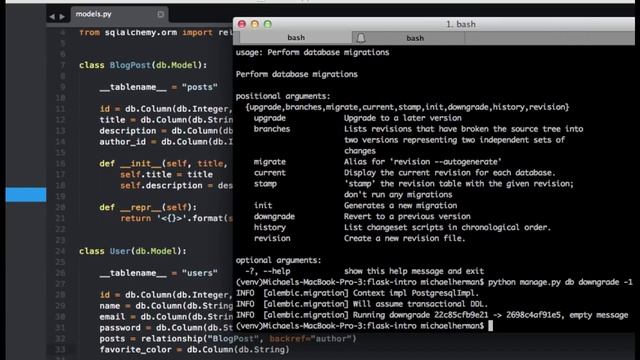This screenshot has width=640, height=360.
Task: Click the 'def __repr__(self):' line
Action: pos(148,207)
